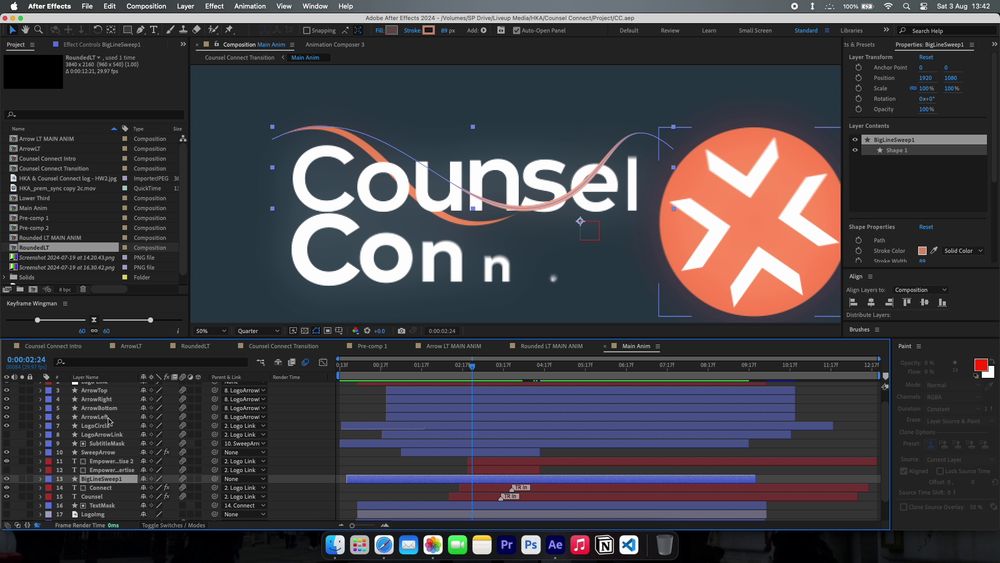
Task: Click the red Paint foreground color swatch
Action: (981, 365)
